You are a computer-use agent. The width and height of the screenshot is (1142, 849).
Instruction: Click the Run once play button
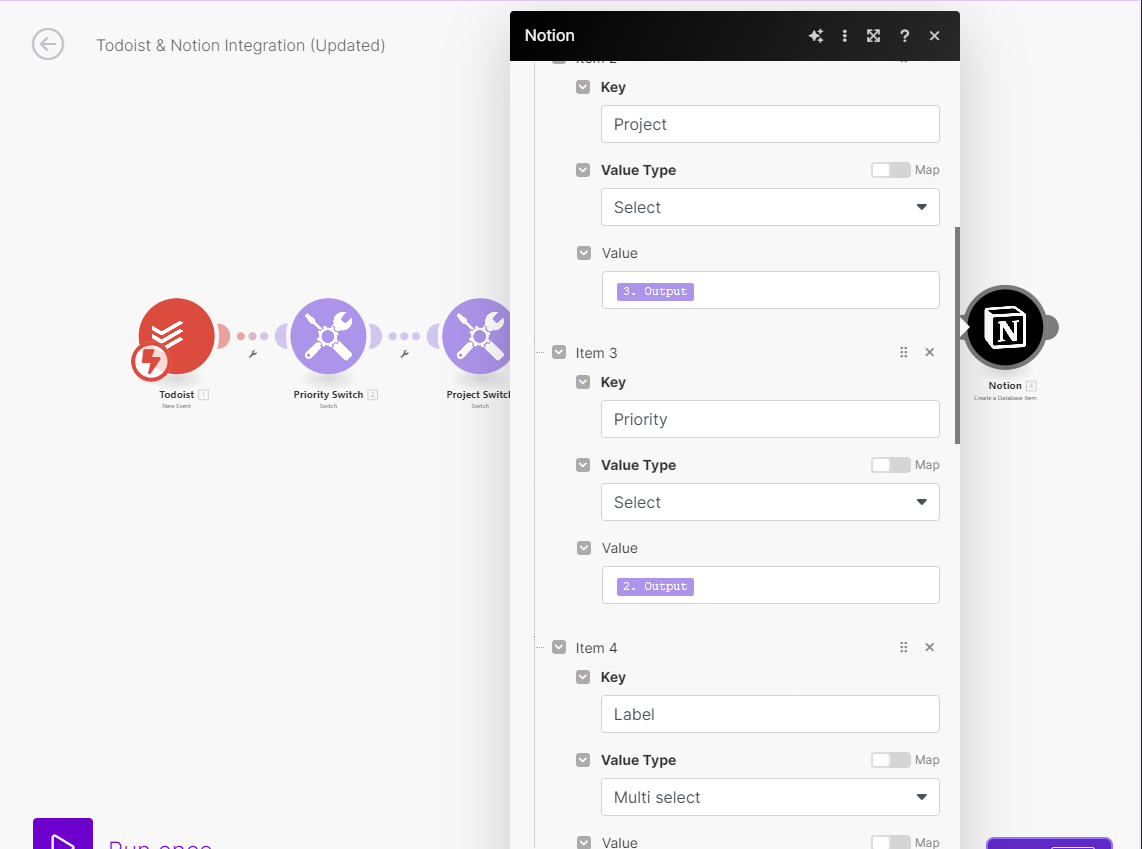click(63, 834)
